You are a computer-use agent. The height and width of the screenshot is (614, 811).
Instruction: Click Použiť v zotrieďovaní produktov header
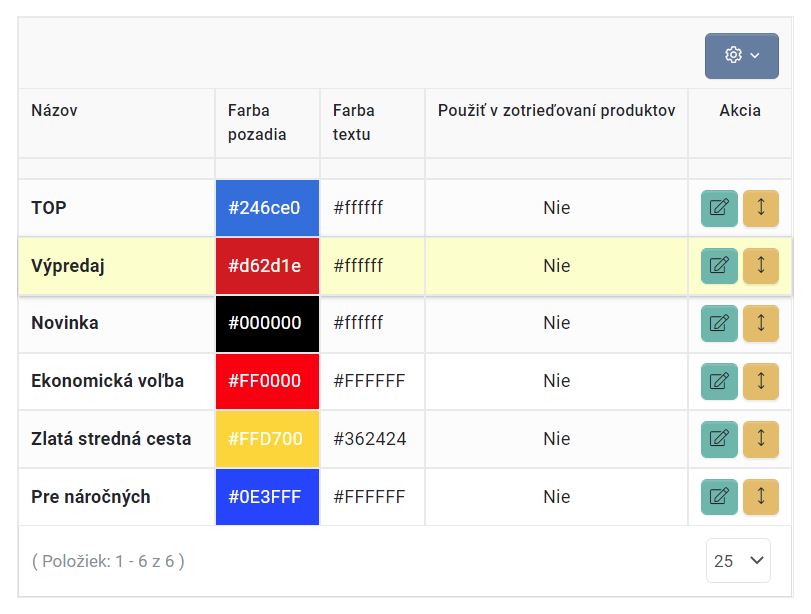[556, 111]
